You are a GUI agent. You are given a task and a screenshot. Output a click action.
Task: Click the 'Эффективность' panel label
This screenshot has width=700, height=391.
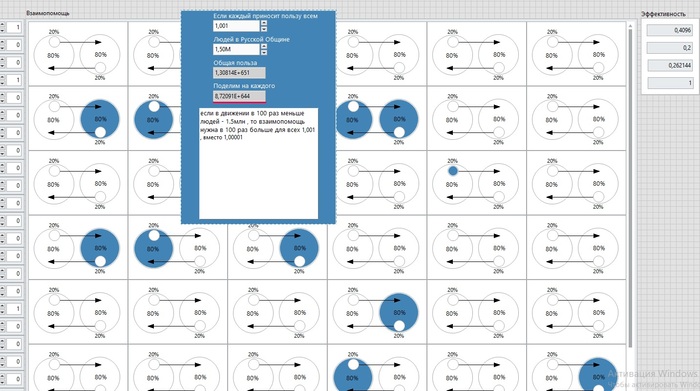click(663, 14)
